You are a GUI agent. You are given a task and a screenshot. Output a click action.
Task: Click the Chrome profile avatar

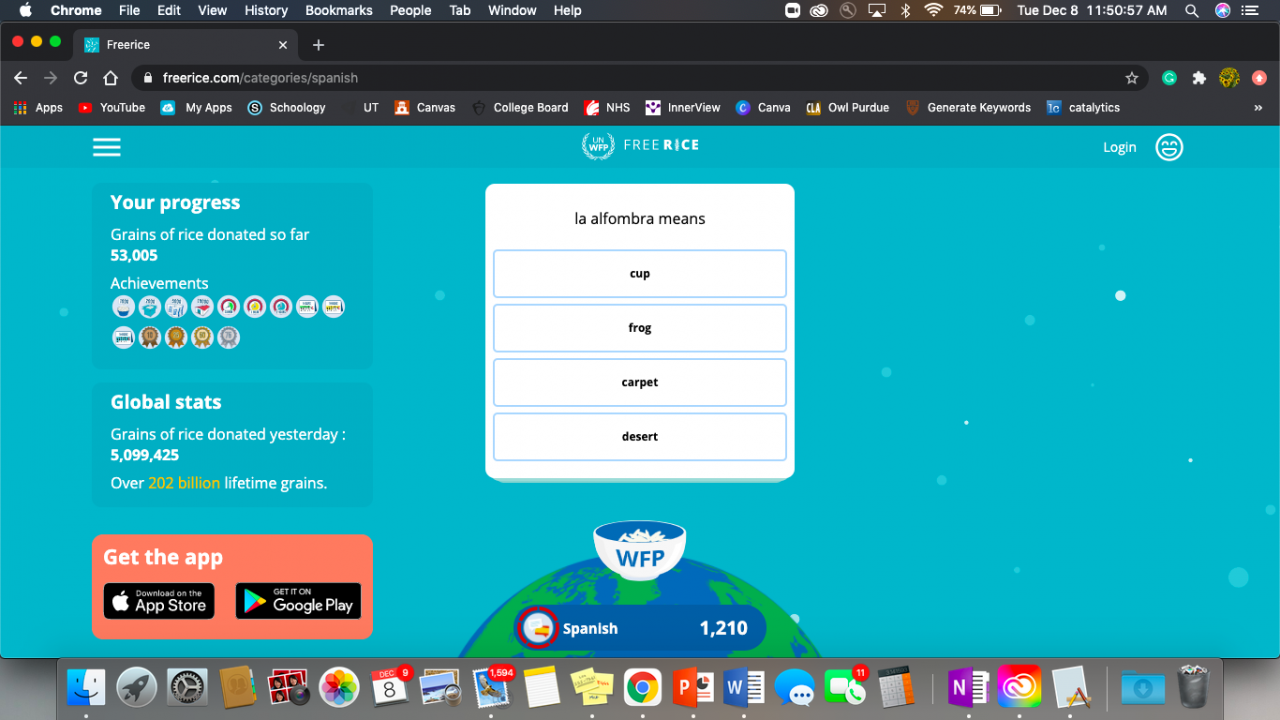click(1229, 78)
